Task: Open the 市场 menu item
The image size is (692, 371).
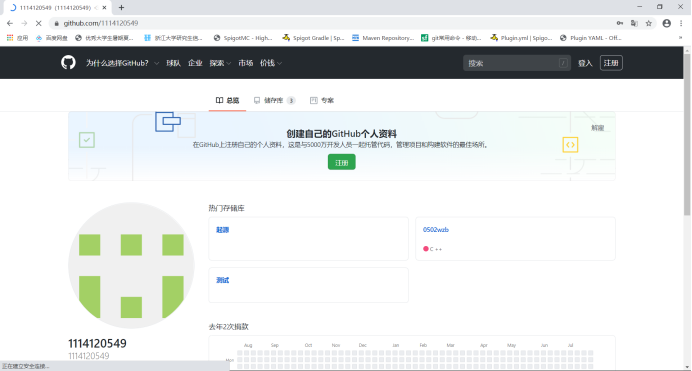Action: pyautogui.click(x=245, y=63)
